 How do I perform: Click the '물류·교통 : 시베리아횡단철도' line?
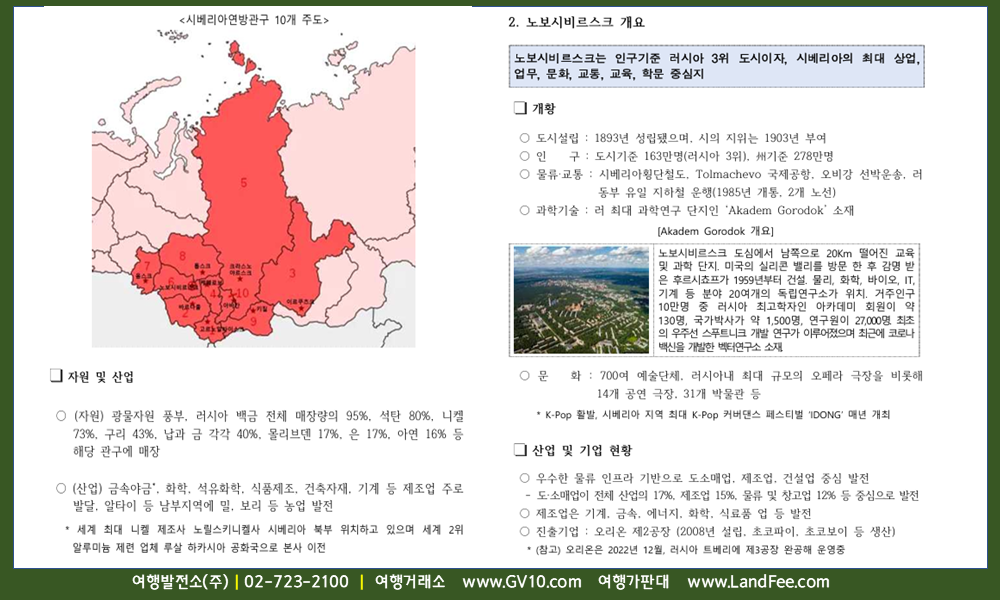click(721, 183)
